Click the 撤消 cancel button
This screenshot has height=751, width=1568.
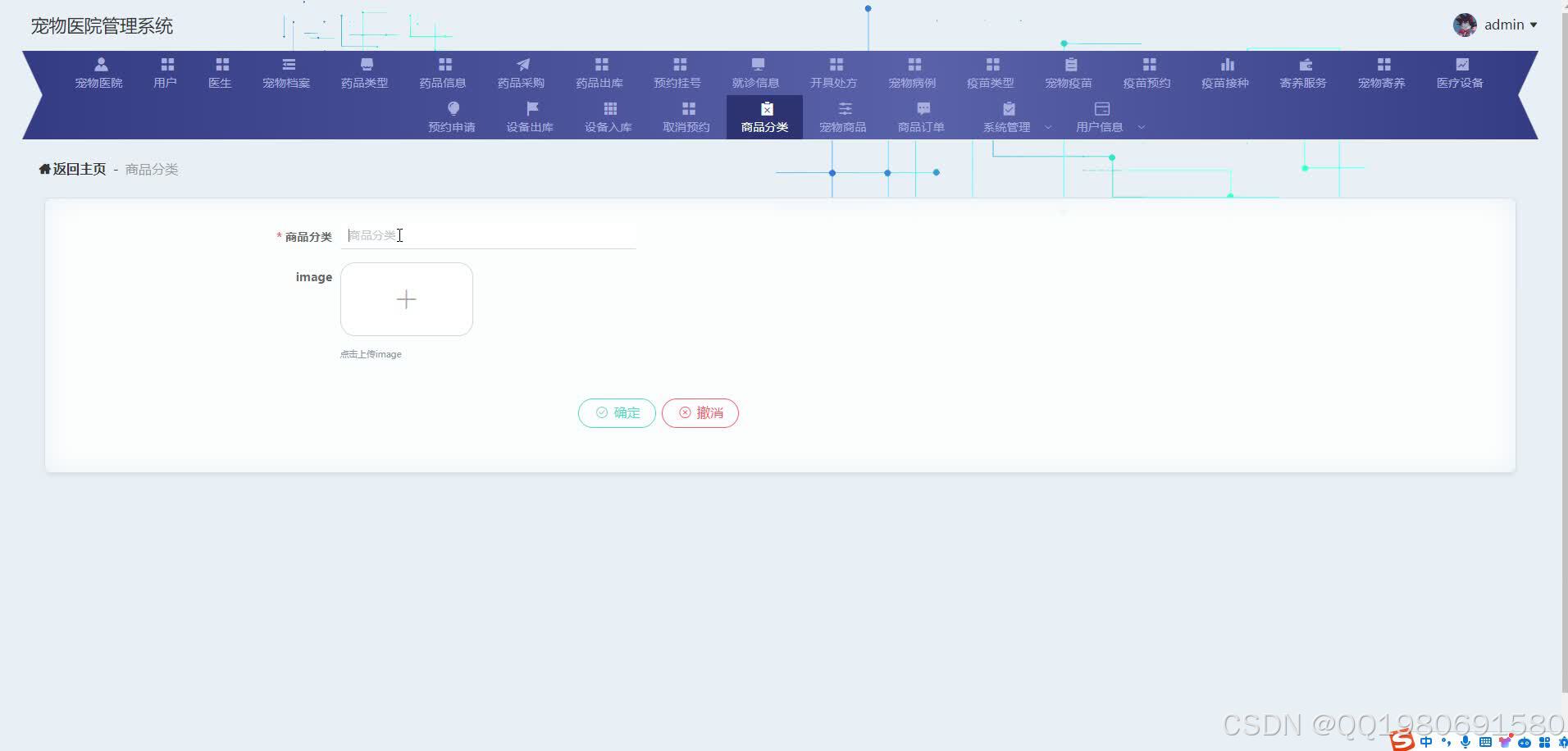click(700, 412)
